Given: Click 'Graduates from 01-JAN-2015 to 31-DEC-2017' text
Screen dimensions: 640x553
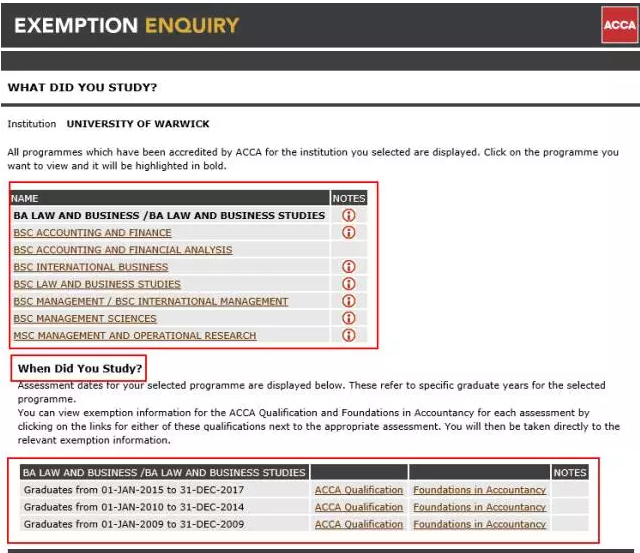Looking at the screenshot, I should (x=134, y=490).
